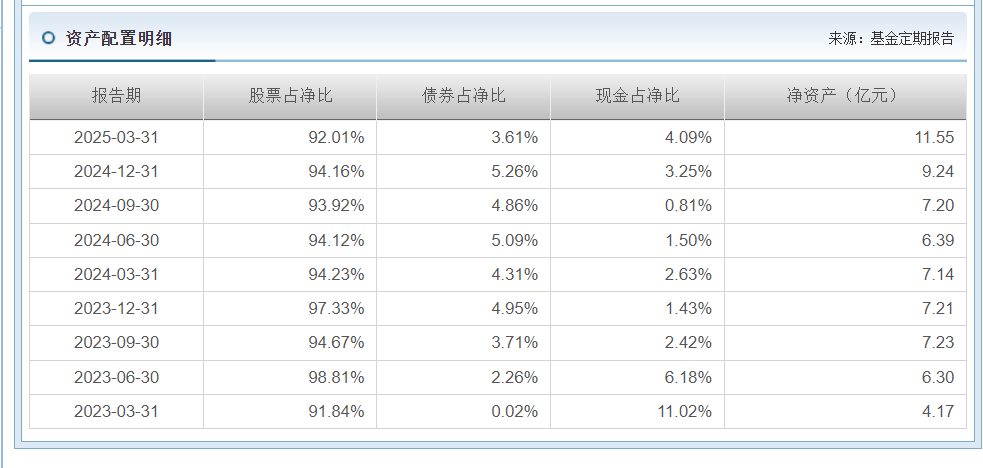The image size is (983, 468).
Task: Select the 2025-03-31 report date cell
Action: tap(116, 137)
